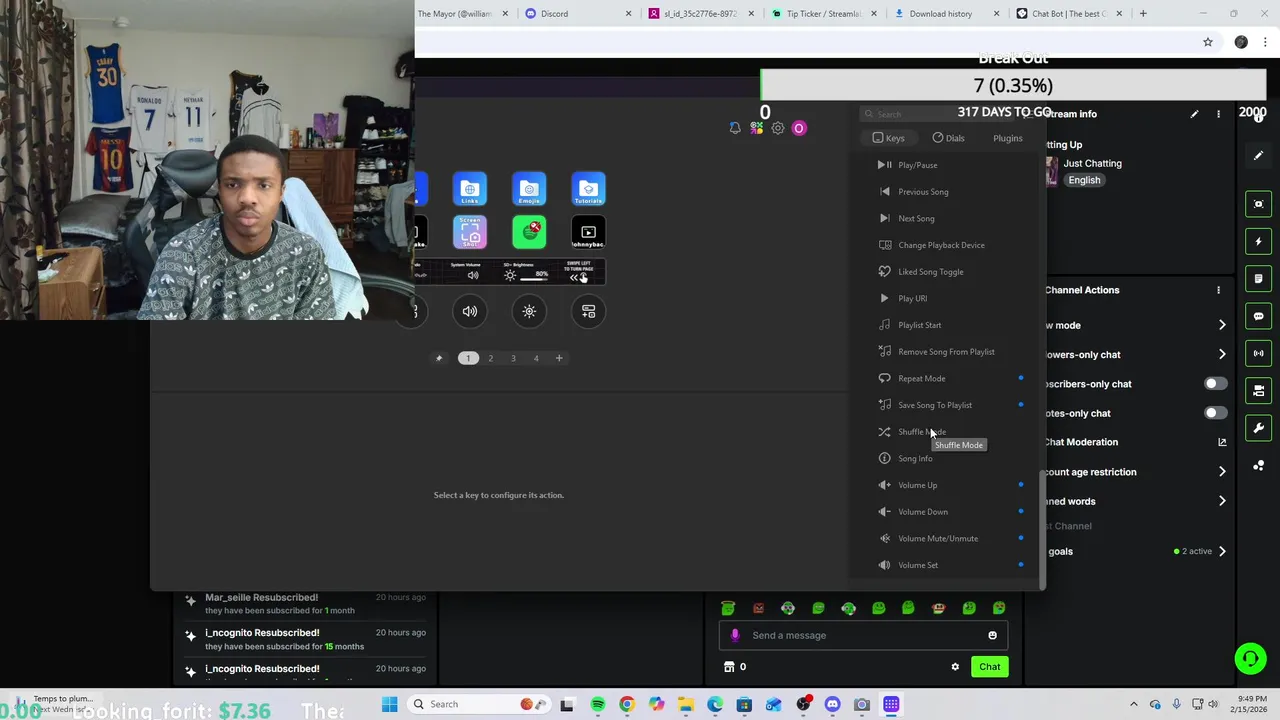Open the wrench sidebar panel

pos(1258,428)
